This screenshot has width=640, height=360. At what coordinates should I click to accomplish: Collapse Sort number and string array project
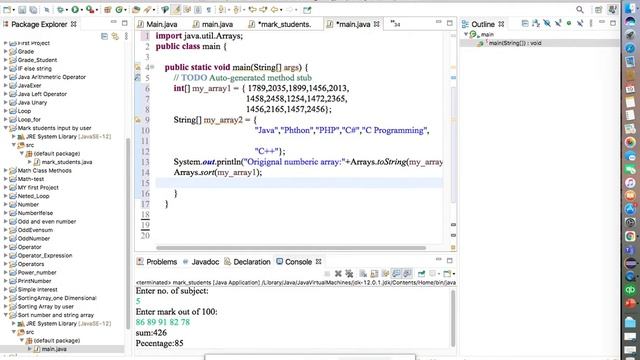[5, 315]
